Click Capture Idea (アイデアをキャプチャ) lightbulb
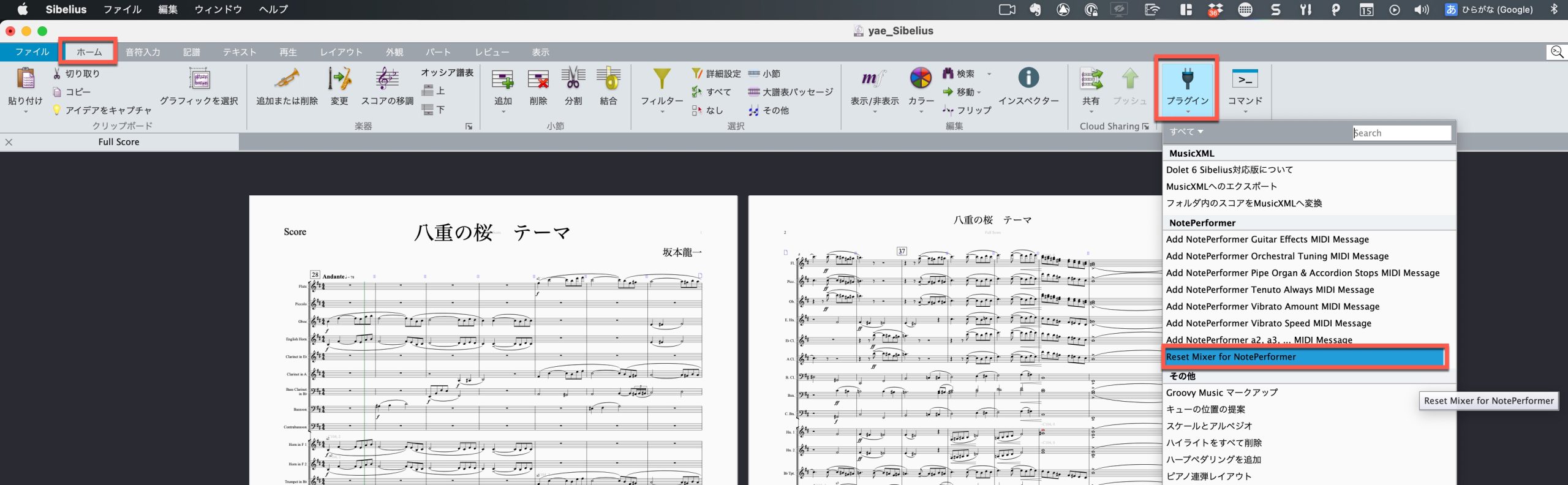 pos(57,110)
